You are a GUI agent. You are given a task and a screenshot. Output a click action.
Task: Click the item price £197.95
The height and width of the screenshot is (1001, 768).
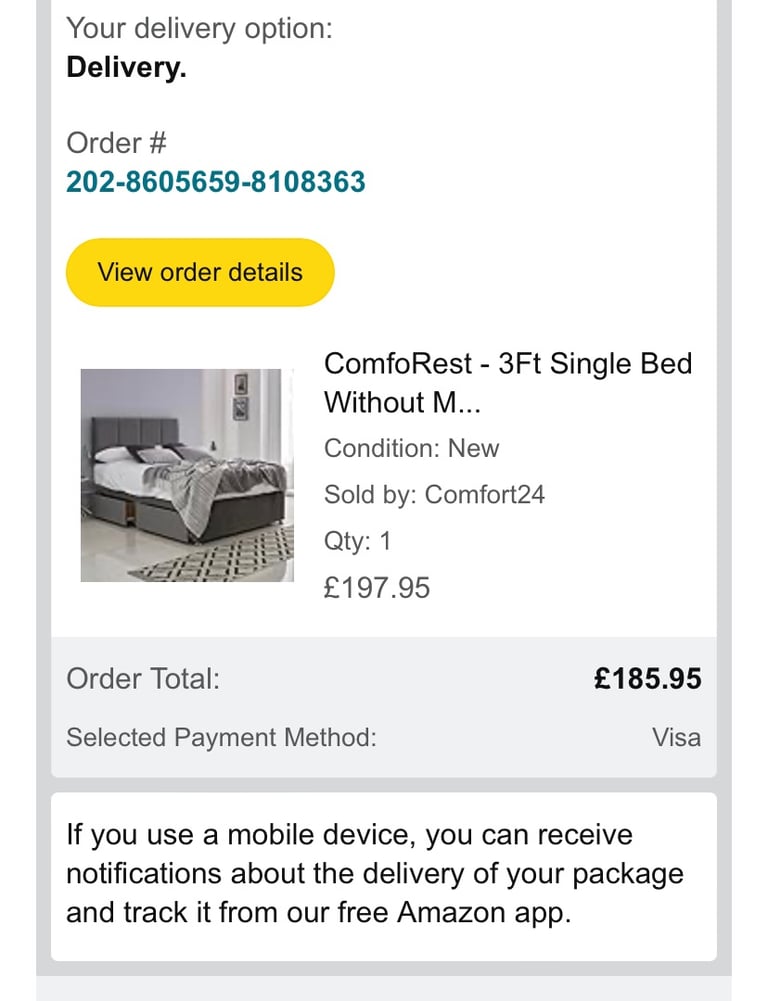tap(377, 587)
